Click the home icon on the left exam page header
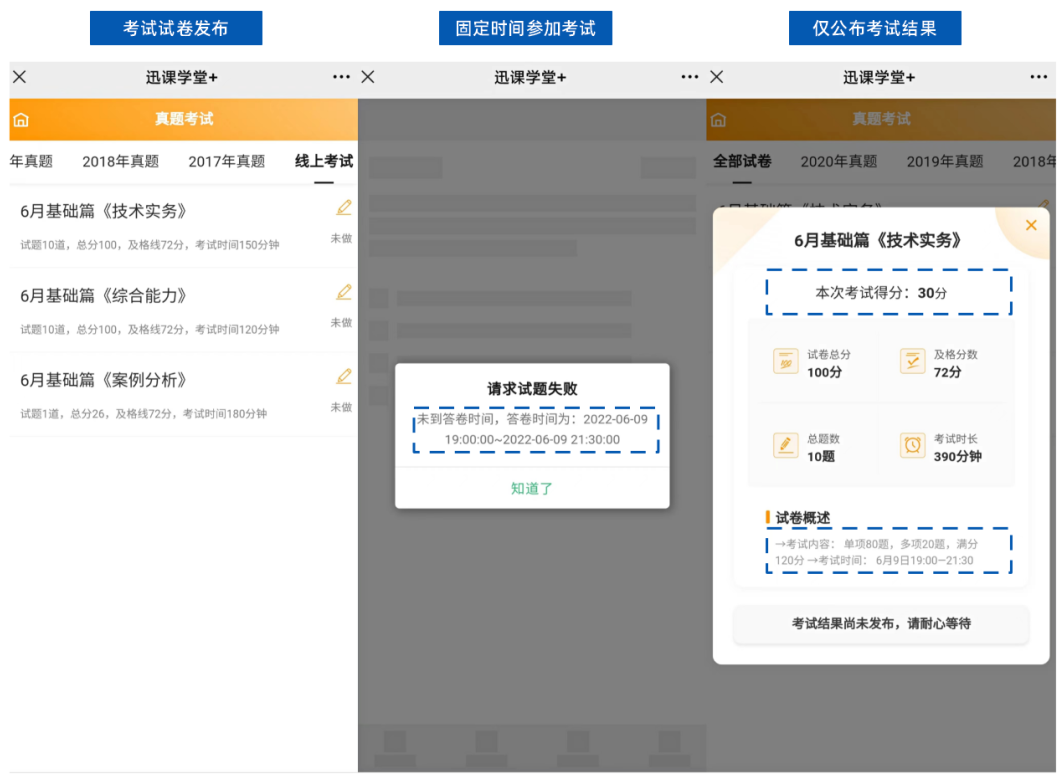1063x776 pixels. point(20,119)
